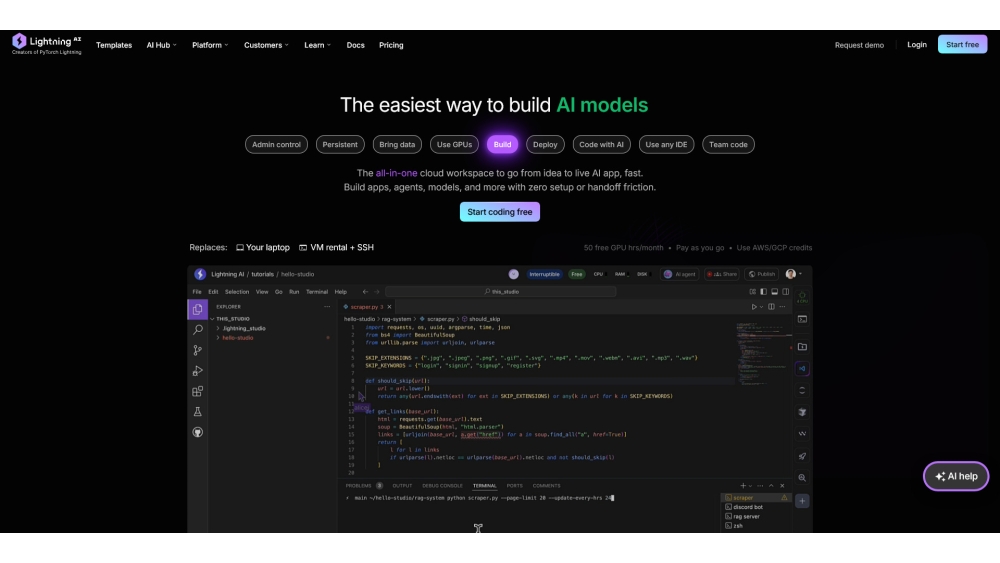The image size is (1000, 563).
Task: Open the Search magnifier in the Studio activity bar
Action: point(198,330)
